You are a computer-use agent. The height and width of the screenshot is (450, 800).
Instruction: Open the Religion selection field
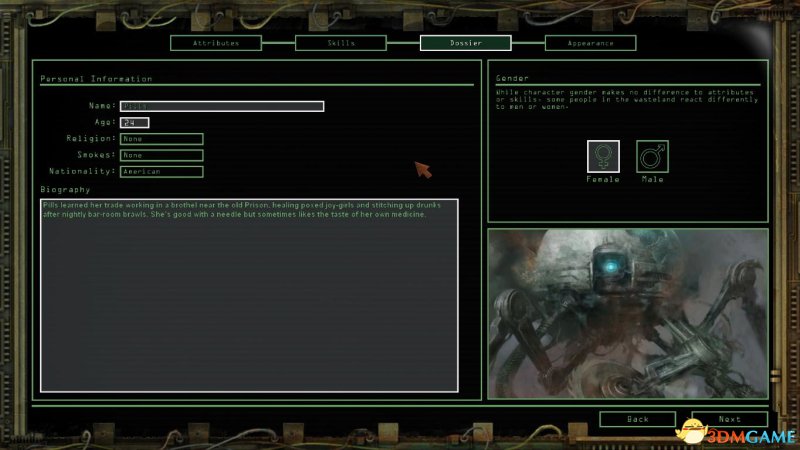coord(161,139)
